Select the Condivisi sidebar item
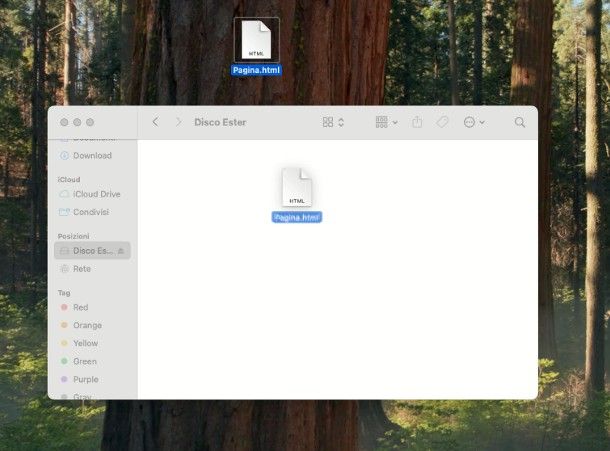 (91, 212)
